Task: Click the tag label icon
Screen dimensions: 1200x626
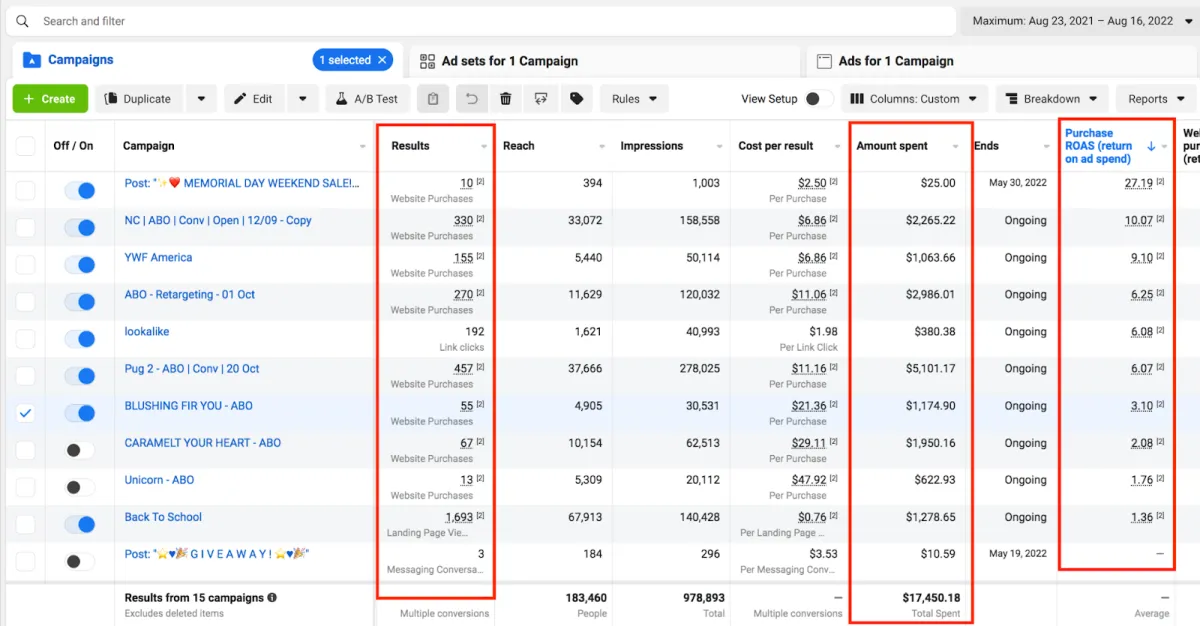Action: [576, 99]
